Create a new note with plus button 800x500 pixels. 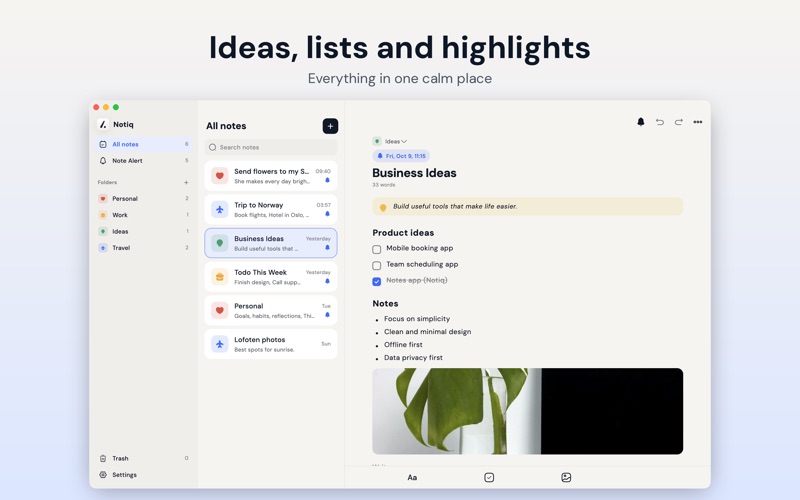(x=330, y=126)
